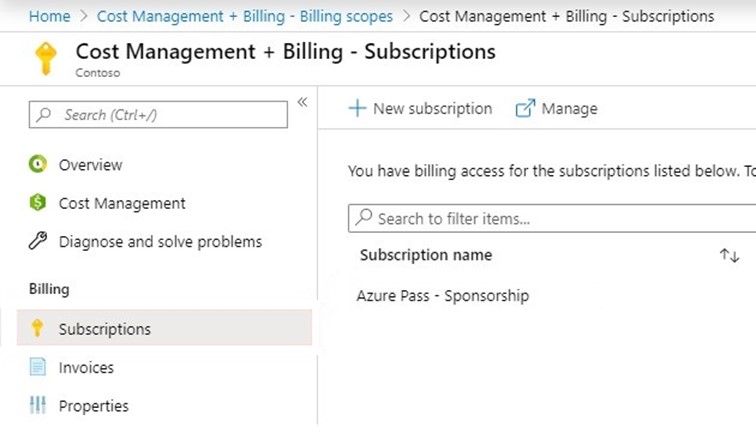The height and width of the screenshot is (433, 756).
Task: Click the Billing section heading
Action: [49, 289]
